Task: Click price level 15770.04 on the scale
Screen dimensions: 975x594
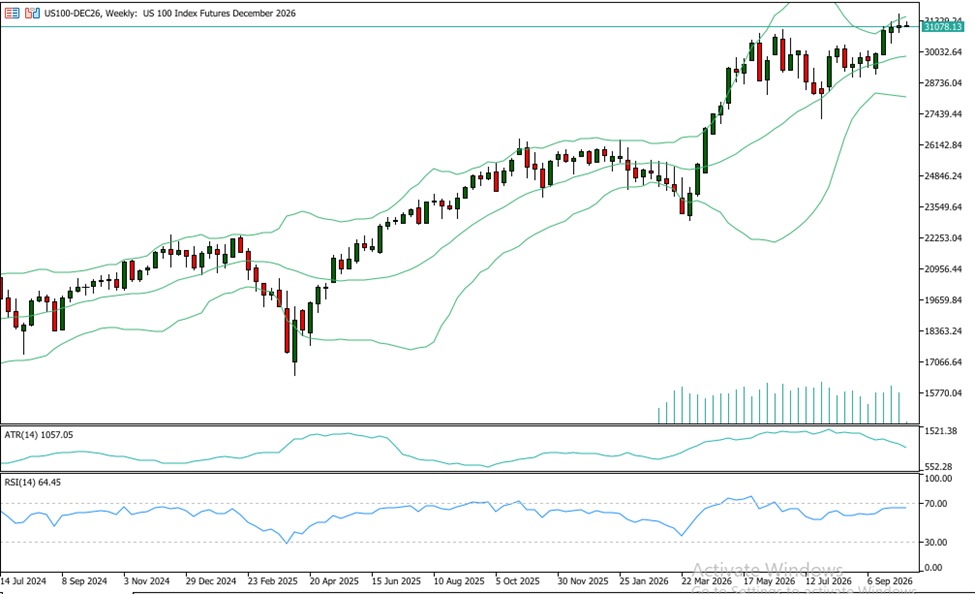Action: (943, 393)
